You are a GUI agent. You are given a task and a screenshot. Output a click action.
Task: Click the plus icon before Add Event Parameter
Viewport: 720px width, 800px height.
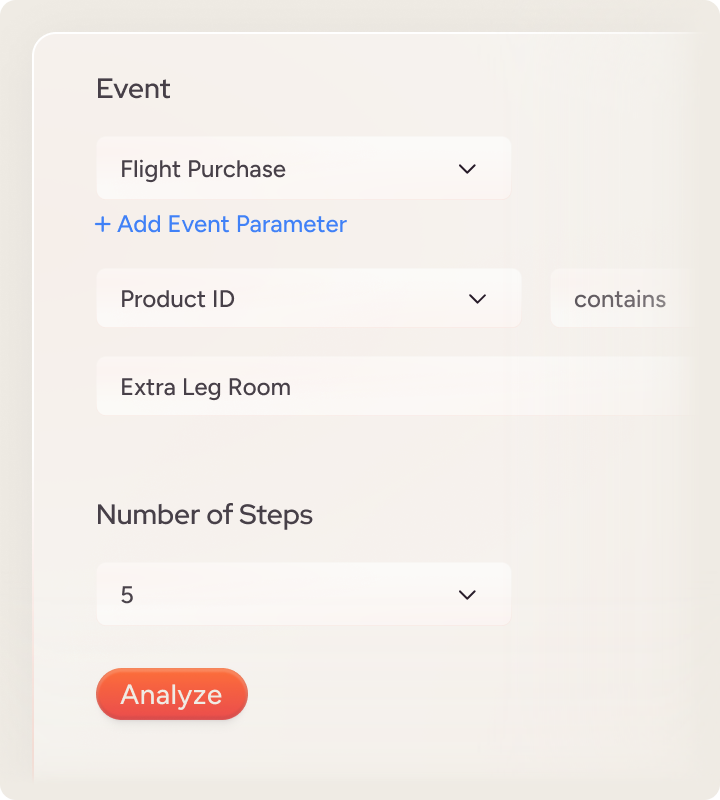102,224
